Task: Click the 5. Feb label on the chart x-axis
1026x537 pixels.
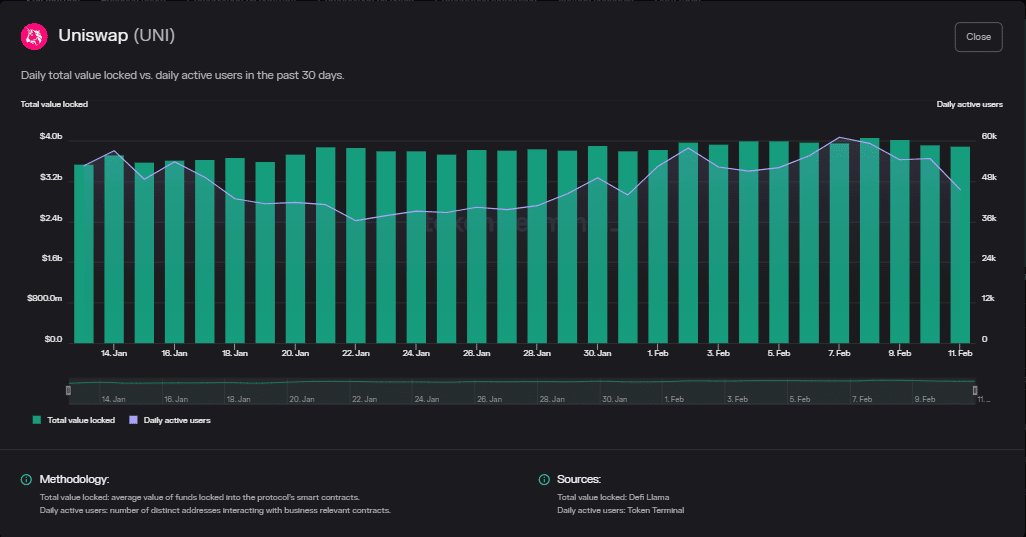Action: [x=779, y=353]
